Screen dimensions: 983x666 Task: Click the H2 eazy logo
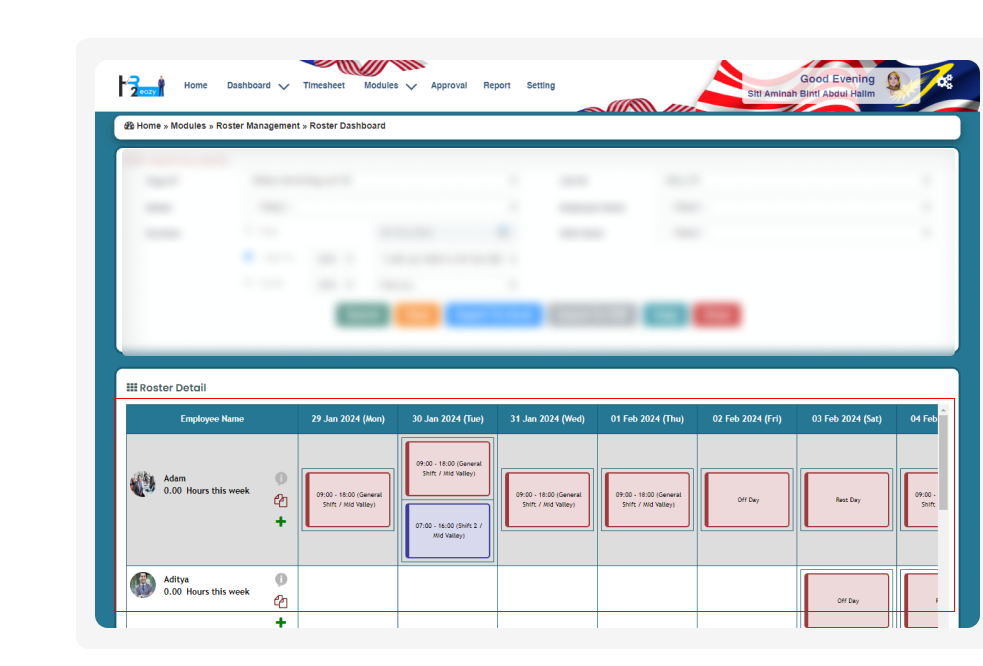[141, 86]
